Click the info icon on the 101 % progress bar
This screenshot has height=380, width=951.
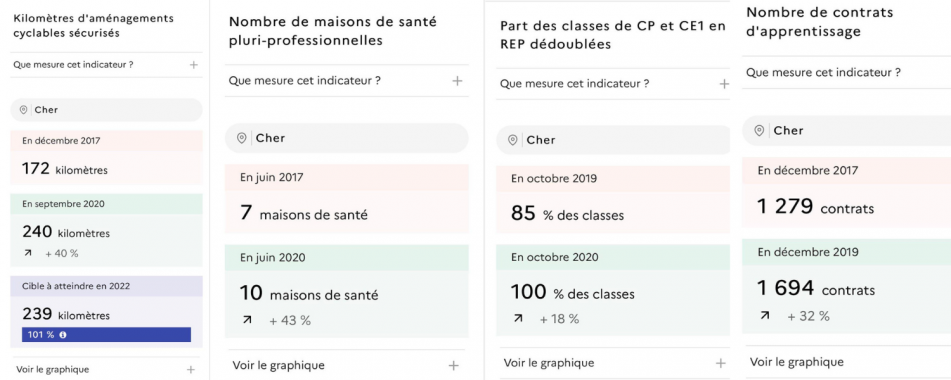tap(63, 335)
